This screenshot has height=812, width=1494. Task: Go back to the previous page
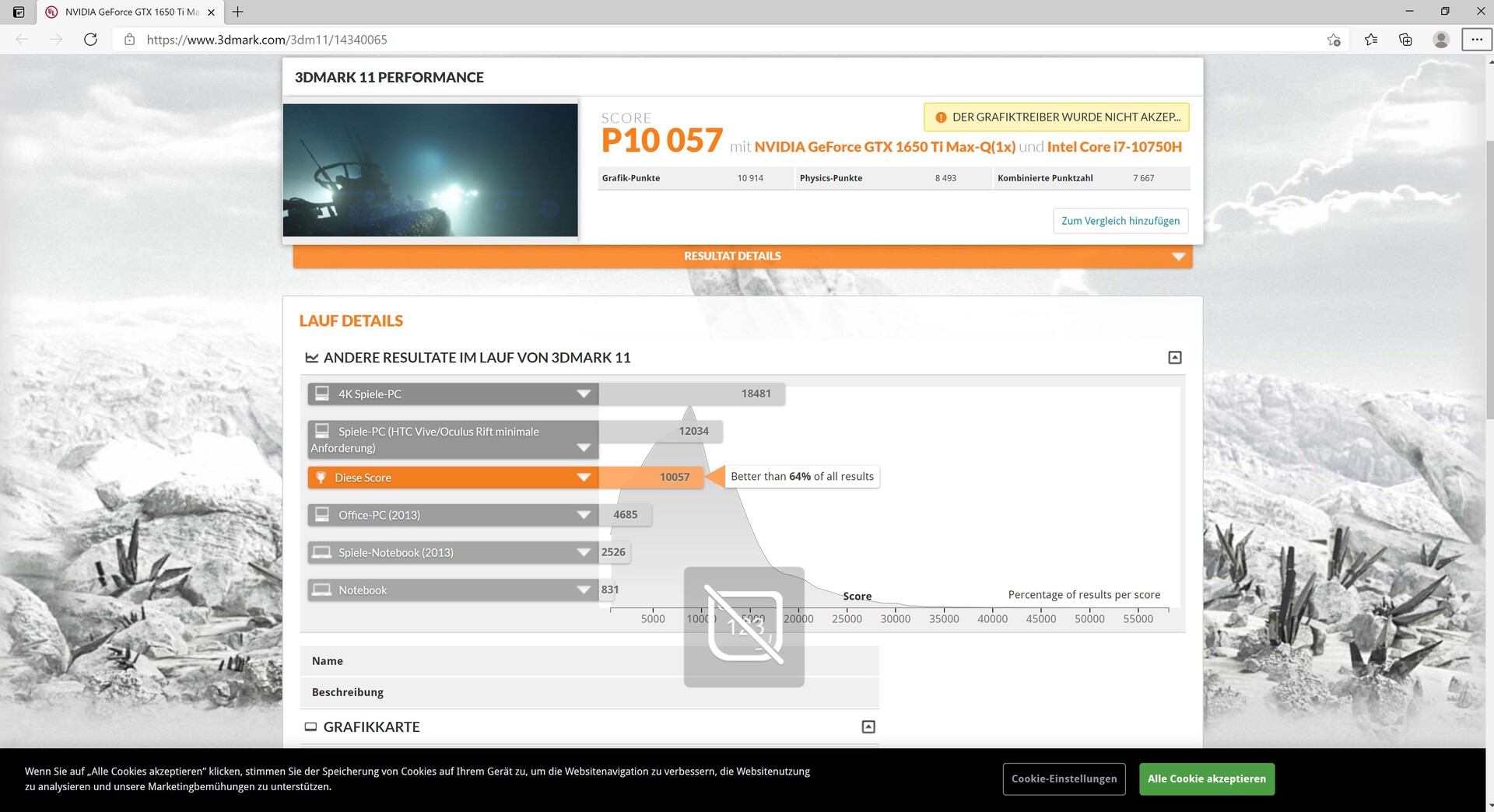tap(22, 40)
